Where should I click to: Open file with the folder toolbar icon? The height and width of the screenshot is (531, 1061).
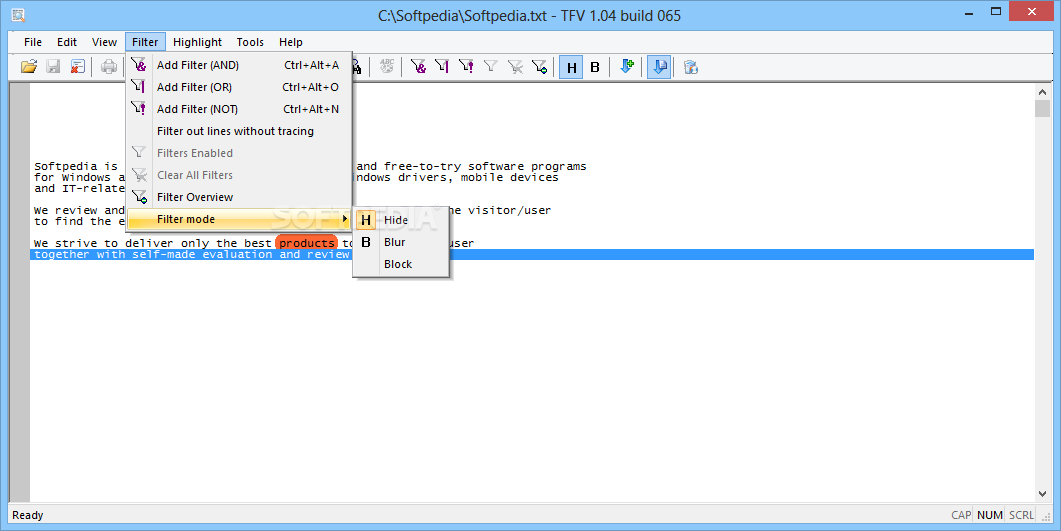tap(28, 67)
